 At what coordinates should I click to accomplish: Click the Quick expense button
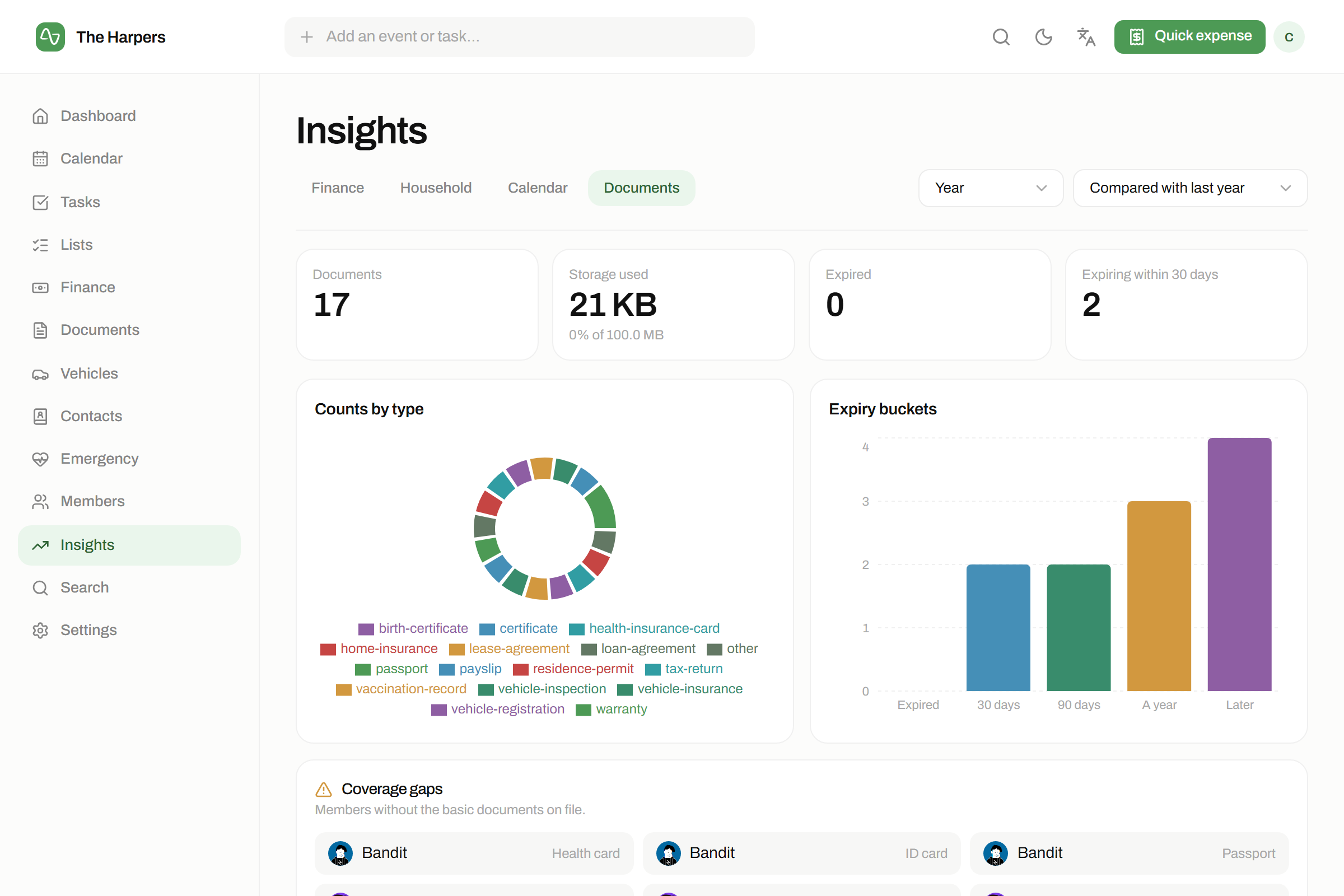(1189, 36)
